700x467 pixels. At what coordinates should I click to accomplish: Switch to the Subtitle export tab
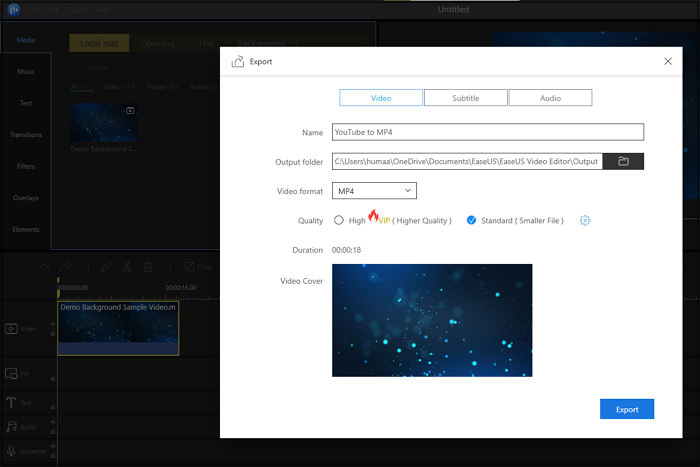click(x=465, y=98)
